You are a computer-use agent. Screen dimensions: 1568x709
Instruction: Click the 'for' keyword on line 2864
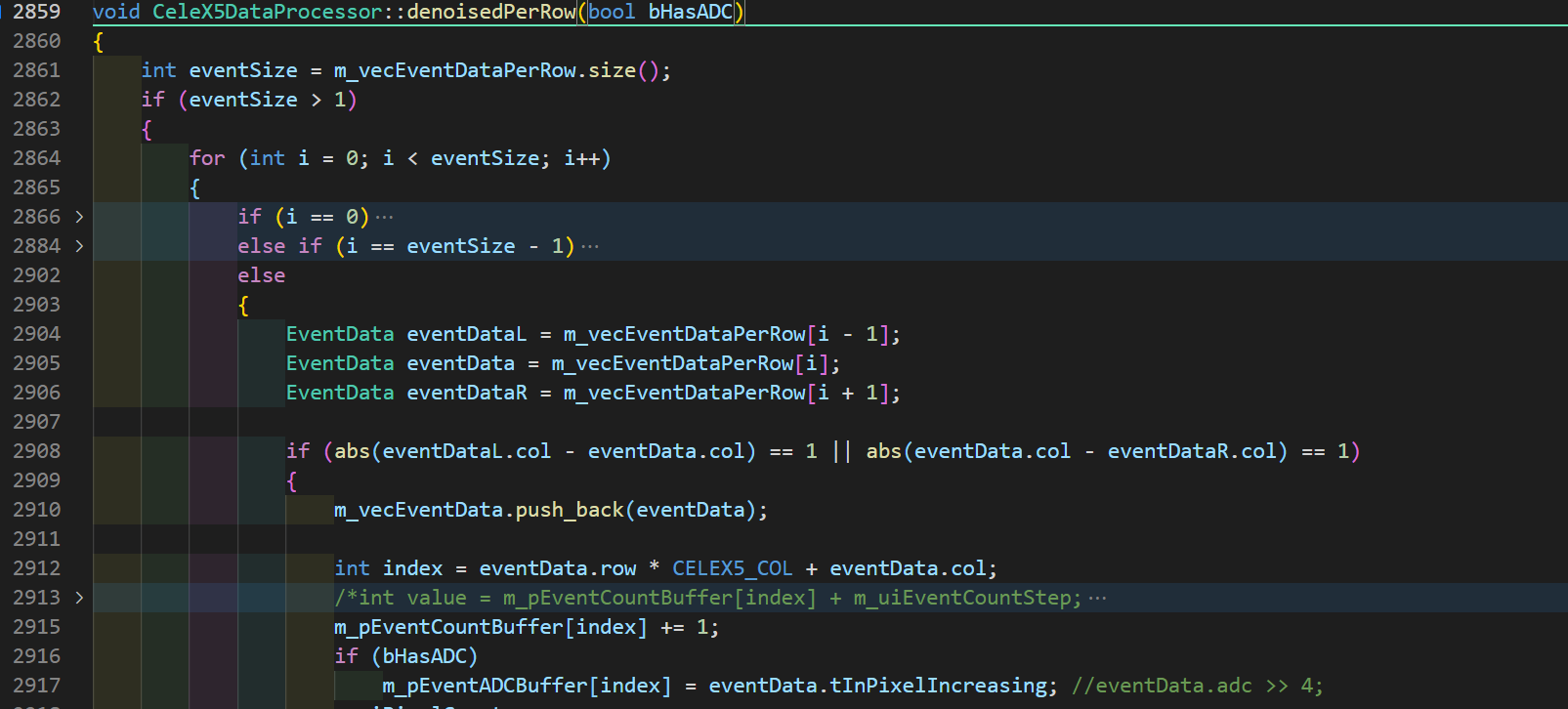coord(207,158)
